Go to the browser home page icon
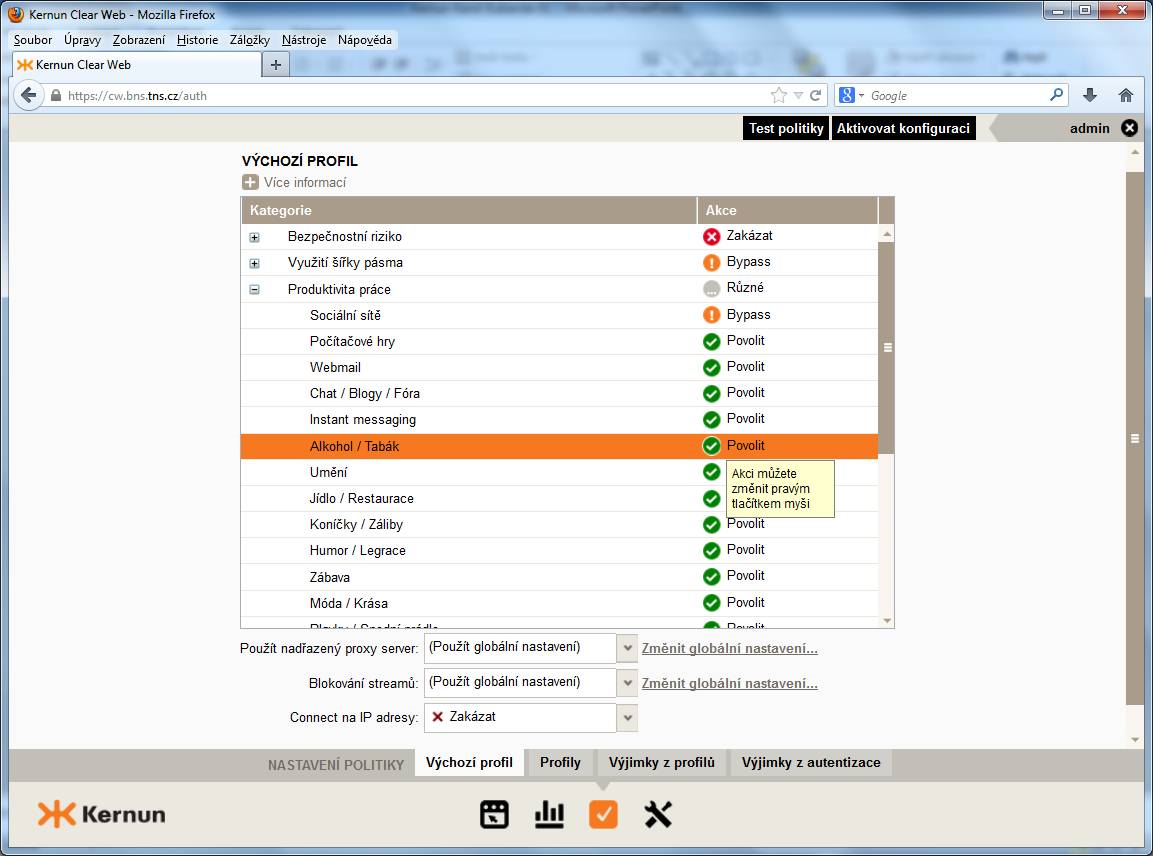The image size is (1153, 856). click(x=1125, y=95)
